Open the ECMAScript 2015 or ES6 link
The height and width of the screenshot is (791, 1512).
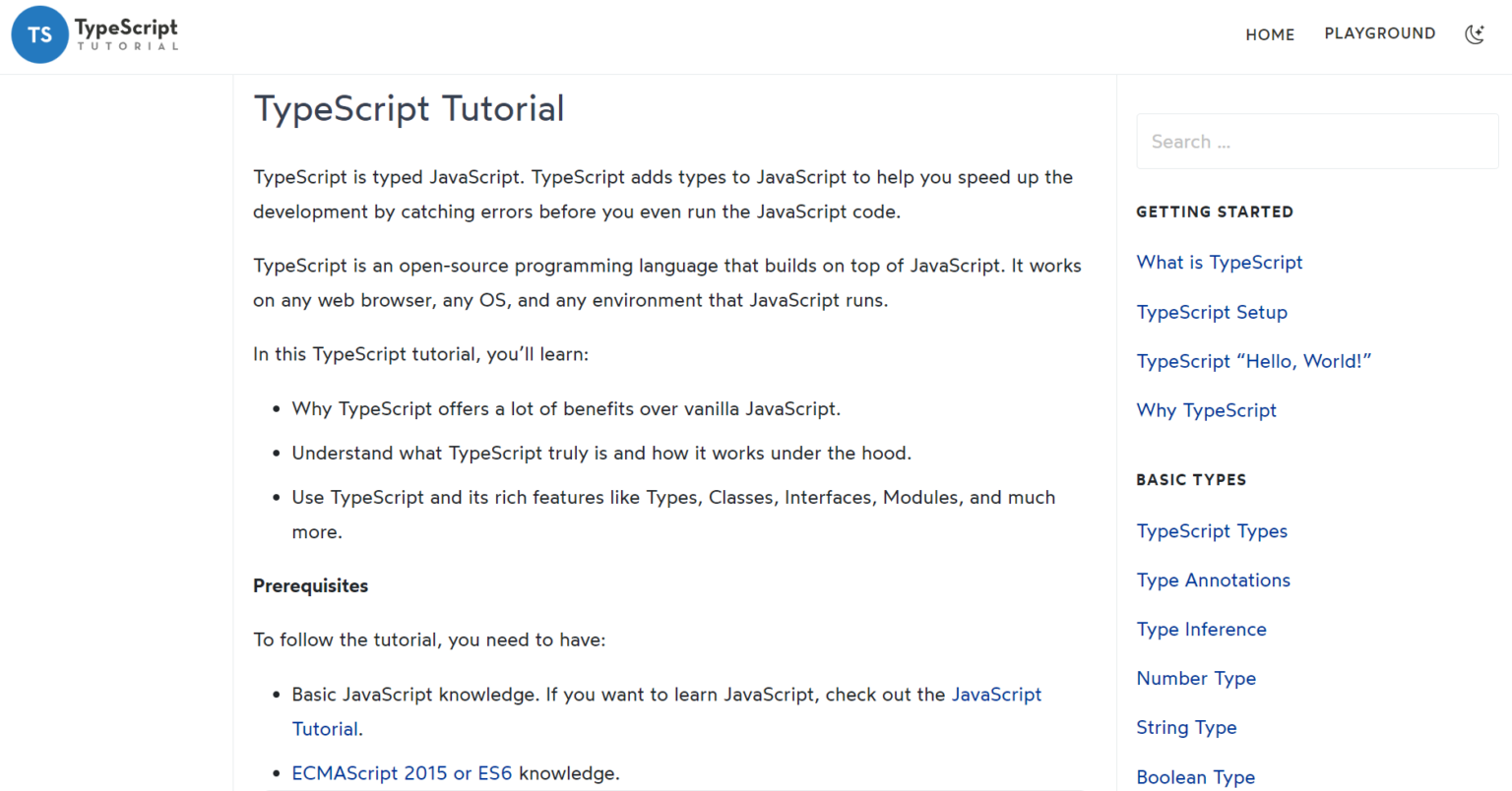point(402,773)
